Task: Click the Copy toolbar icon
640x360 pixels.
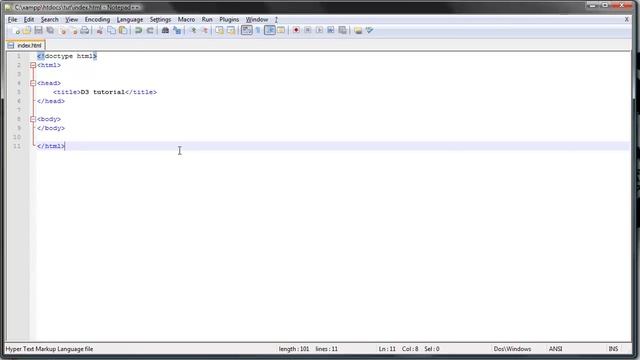Action: 111,31
